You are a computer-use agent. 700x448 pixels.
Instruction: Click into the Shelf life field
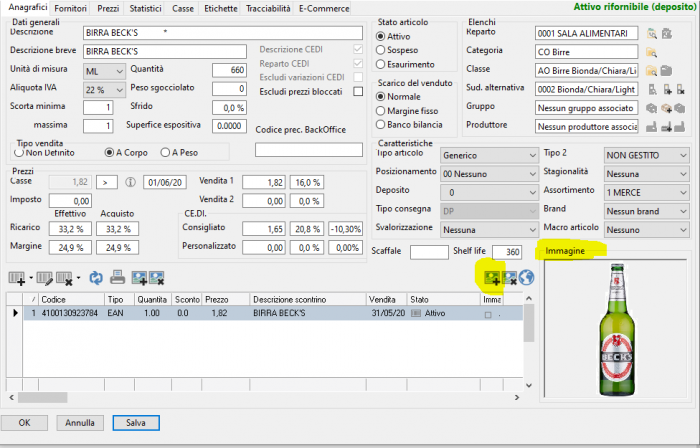(x=508, y=252)
